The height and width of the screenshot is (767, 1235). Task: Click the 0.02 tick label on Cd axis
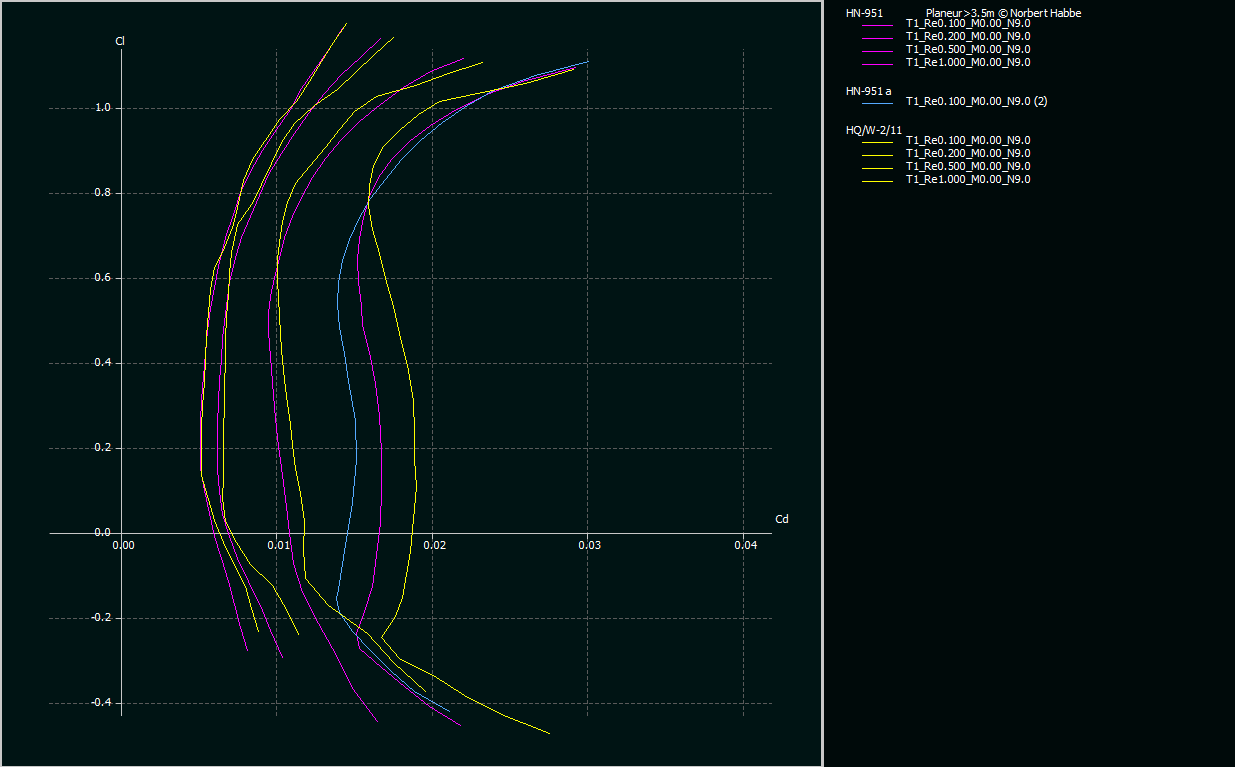click(434, 545)
